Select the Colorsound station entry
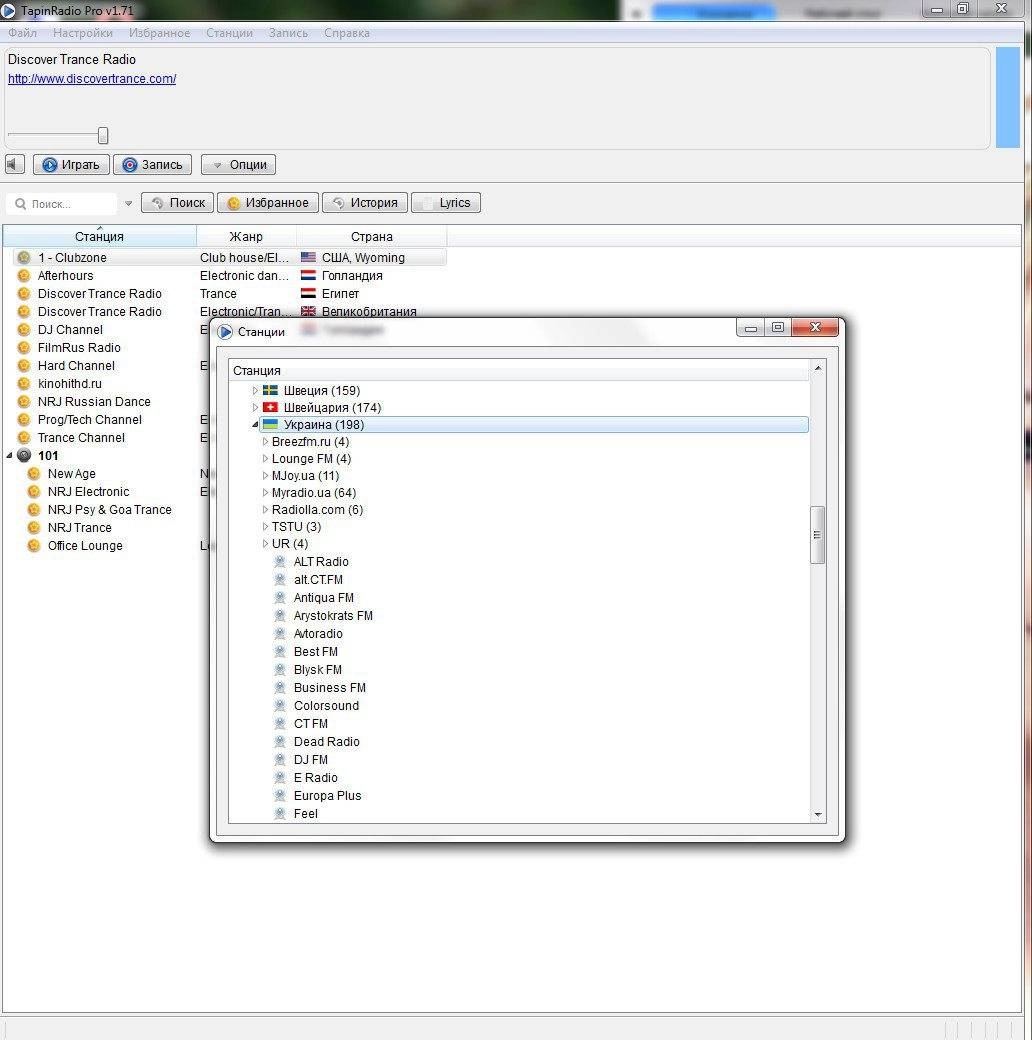The image size is (1032, 1040). pos(326,706)
